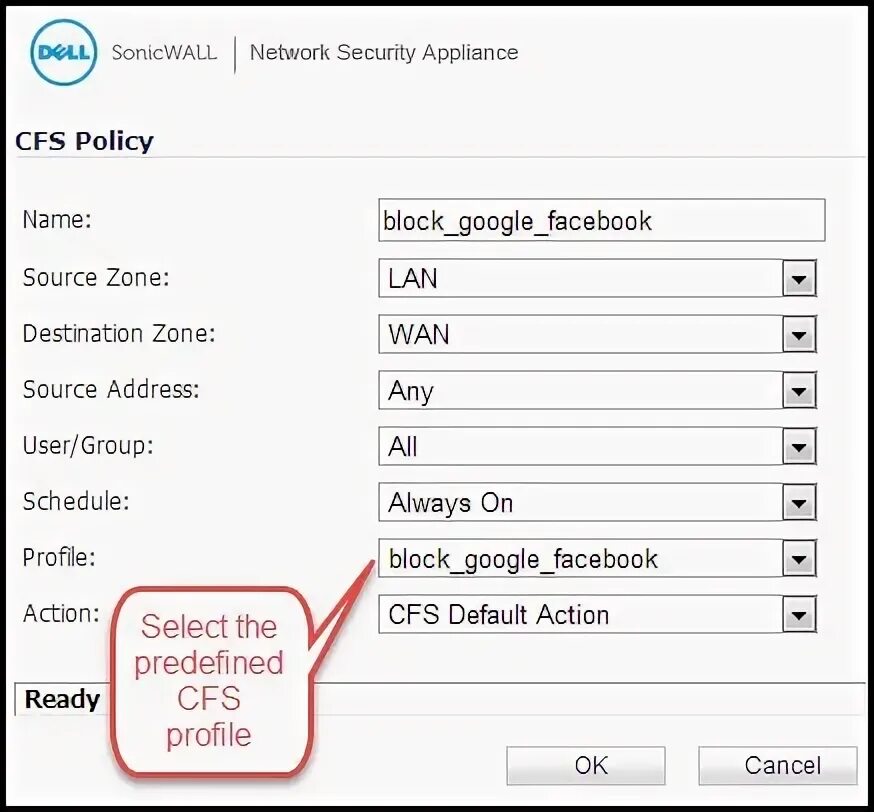The height and width of the screenshot is (812, 874).
Task: Click the Dell logo icon
Action: click(64, 51)
